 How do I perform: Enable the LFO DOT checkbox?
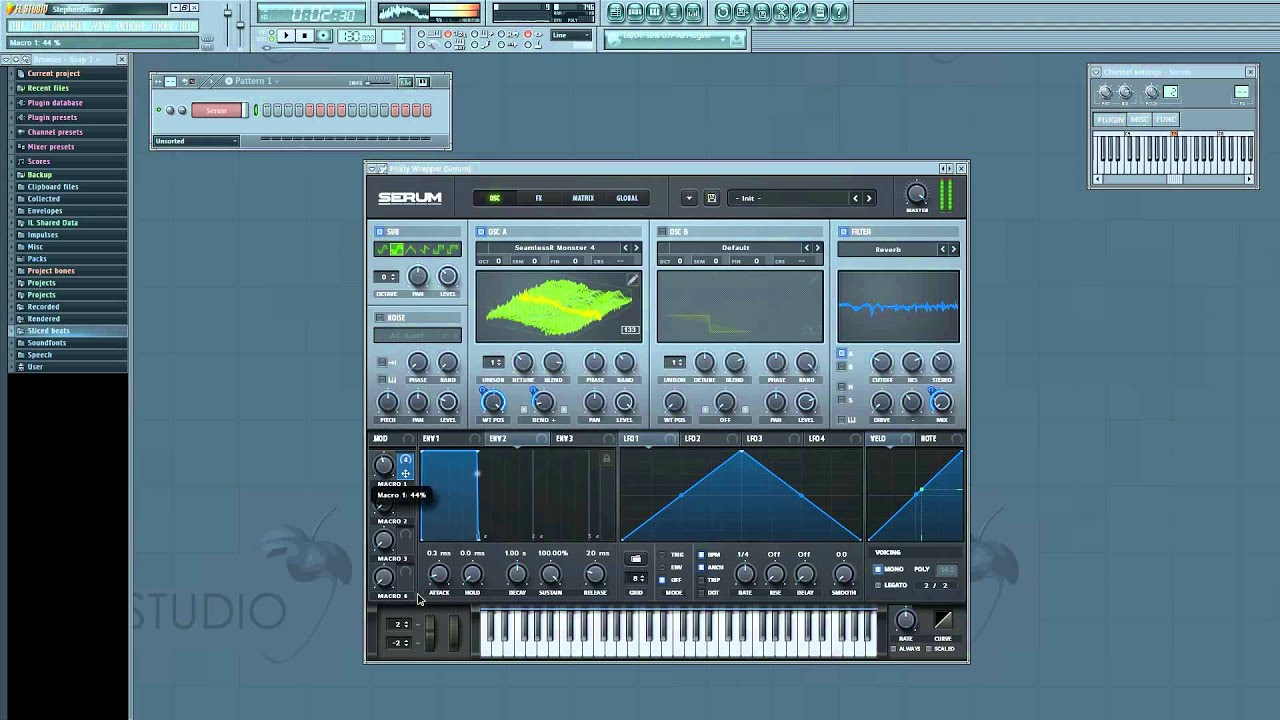click(701, 593)
